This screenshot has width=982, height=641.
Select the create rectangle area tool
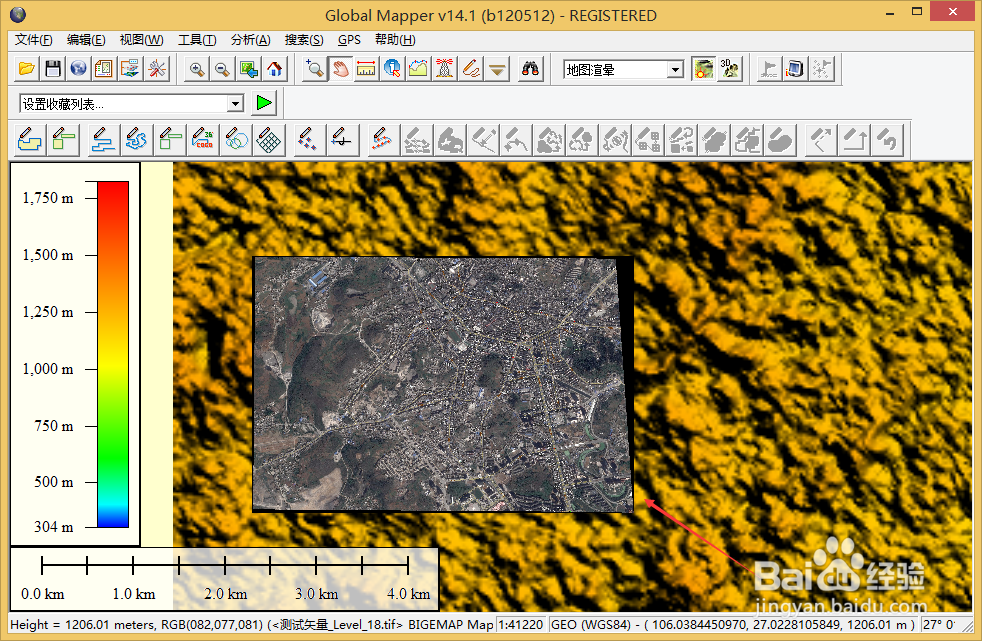click(64, 140)
